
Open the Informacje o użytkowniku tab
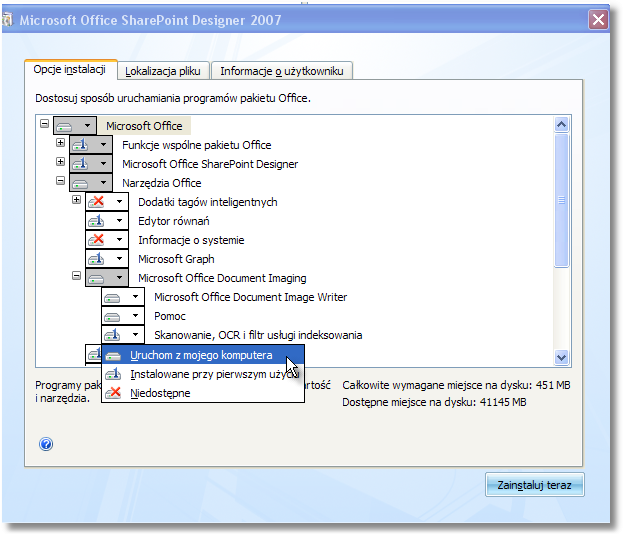click(x=282, y=71)
